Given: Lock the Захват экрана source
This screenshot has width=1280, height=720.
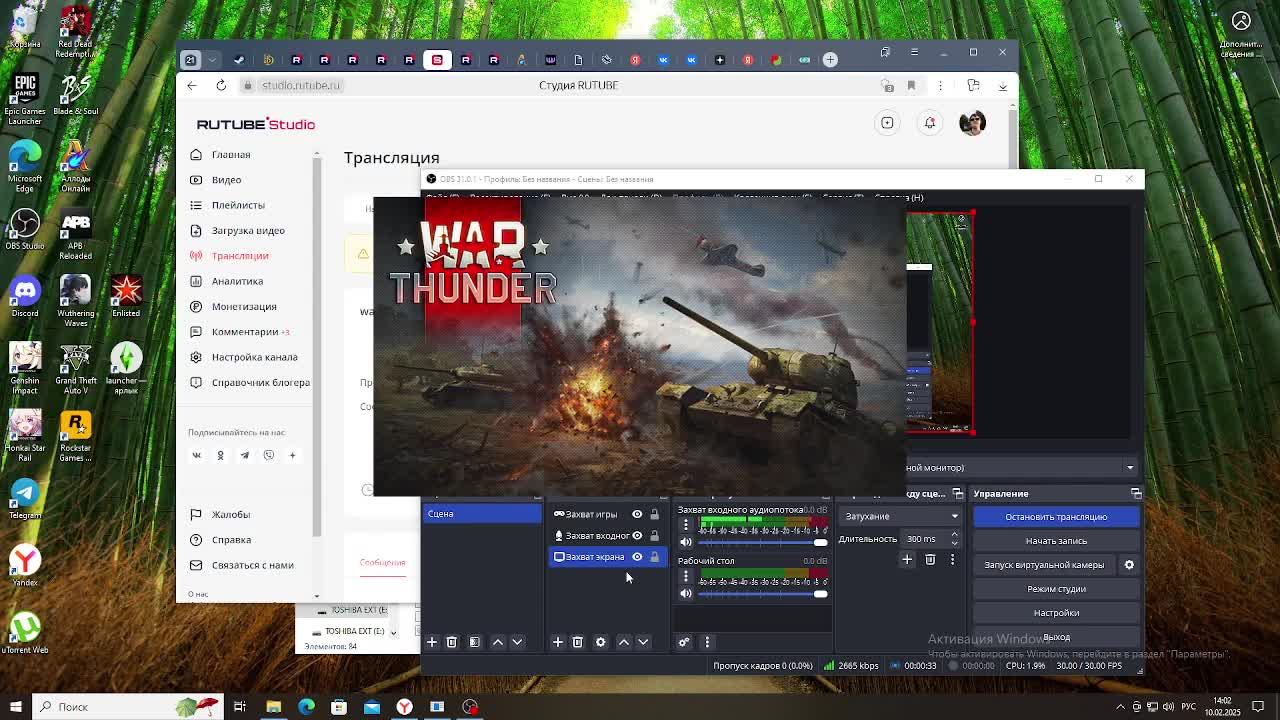Looking at the screenshot, I should coord(655,557).
